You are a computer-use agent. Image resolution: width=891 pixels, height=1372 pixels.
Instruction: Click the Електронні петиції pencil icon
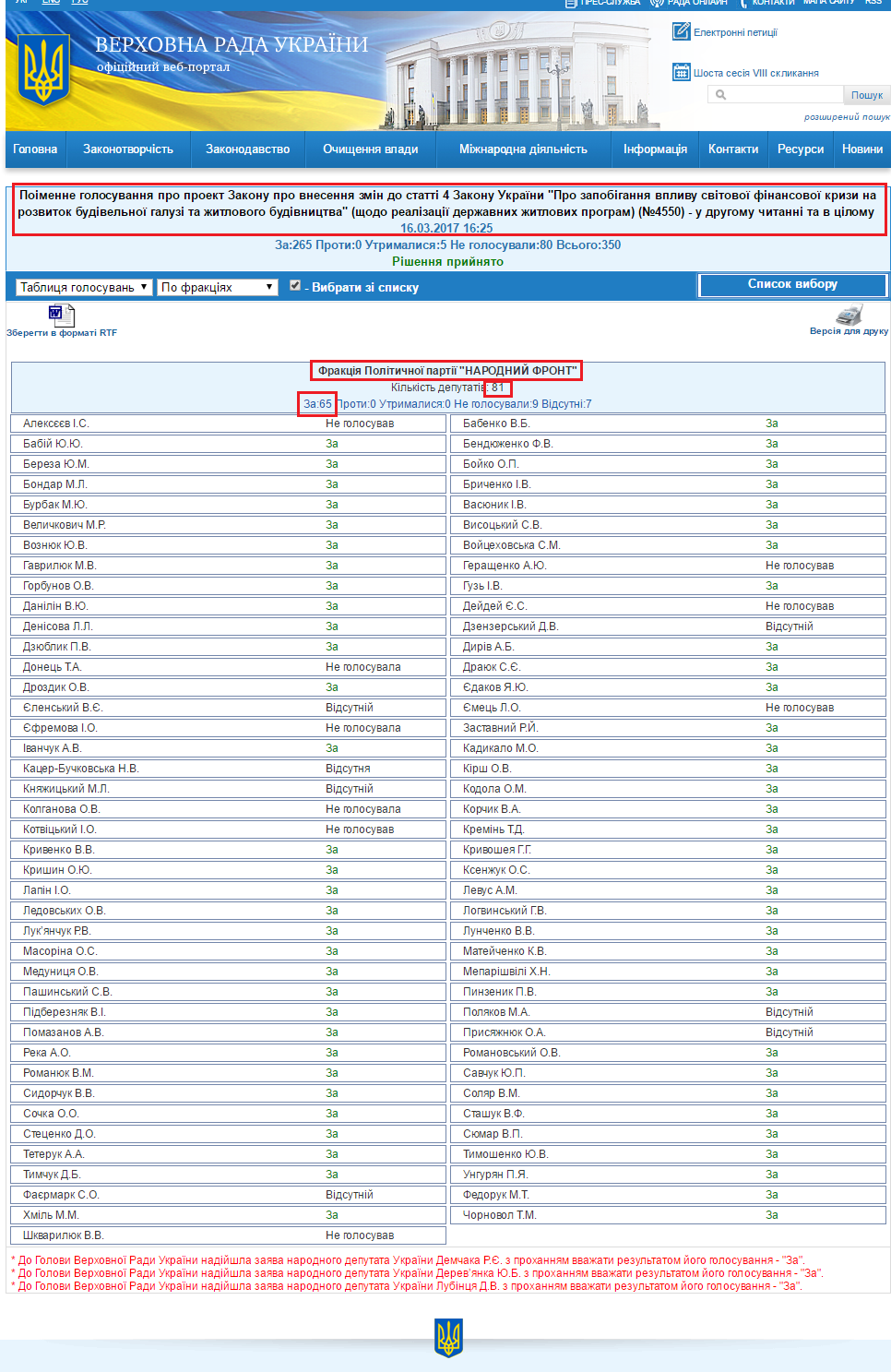pyautogui.click(x=682, y=31)
